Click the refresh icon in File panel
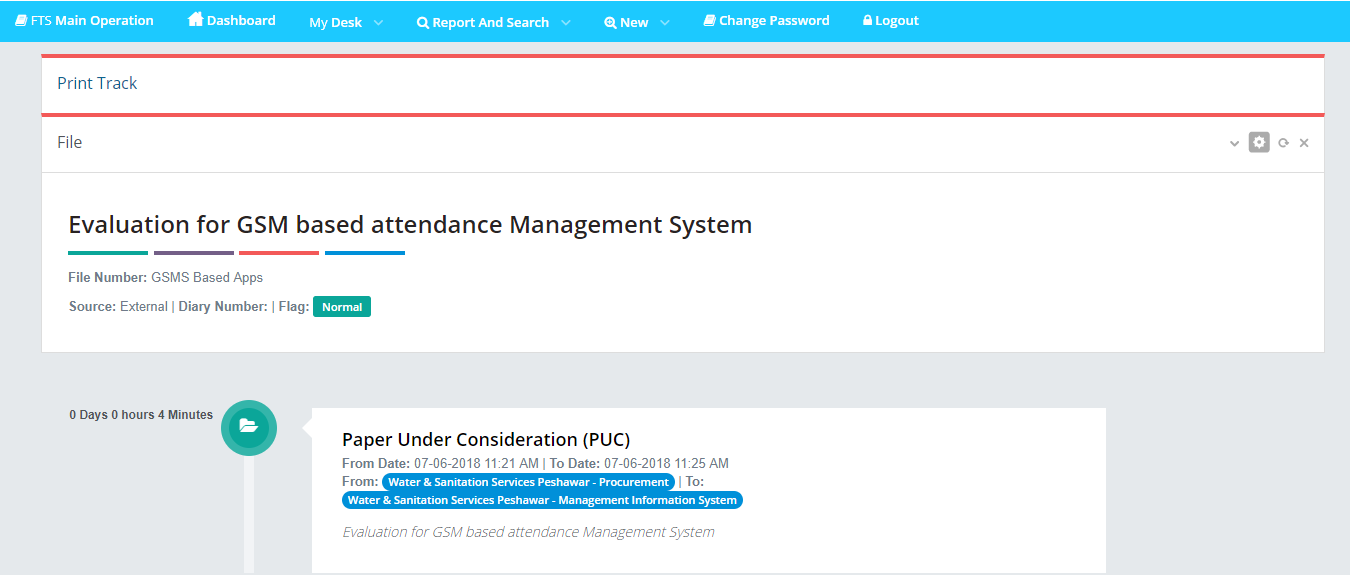 point(1283,143)
